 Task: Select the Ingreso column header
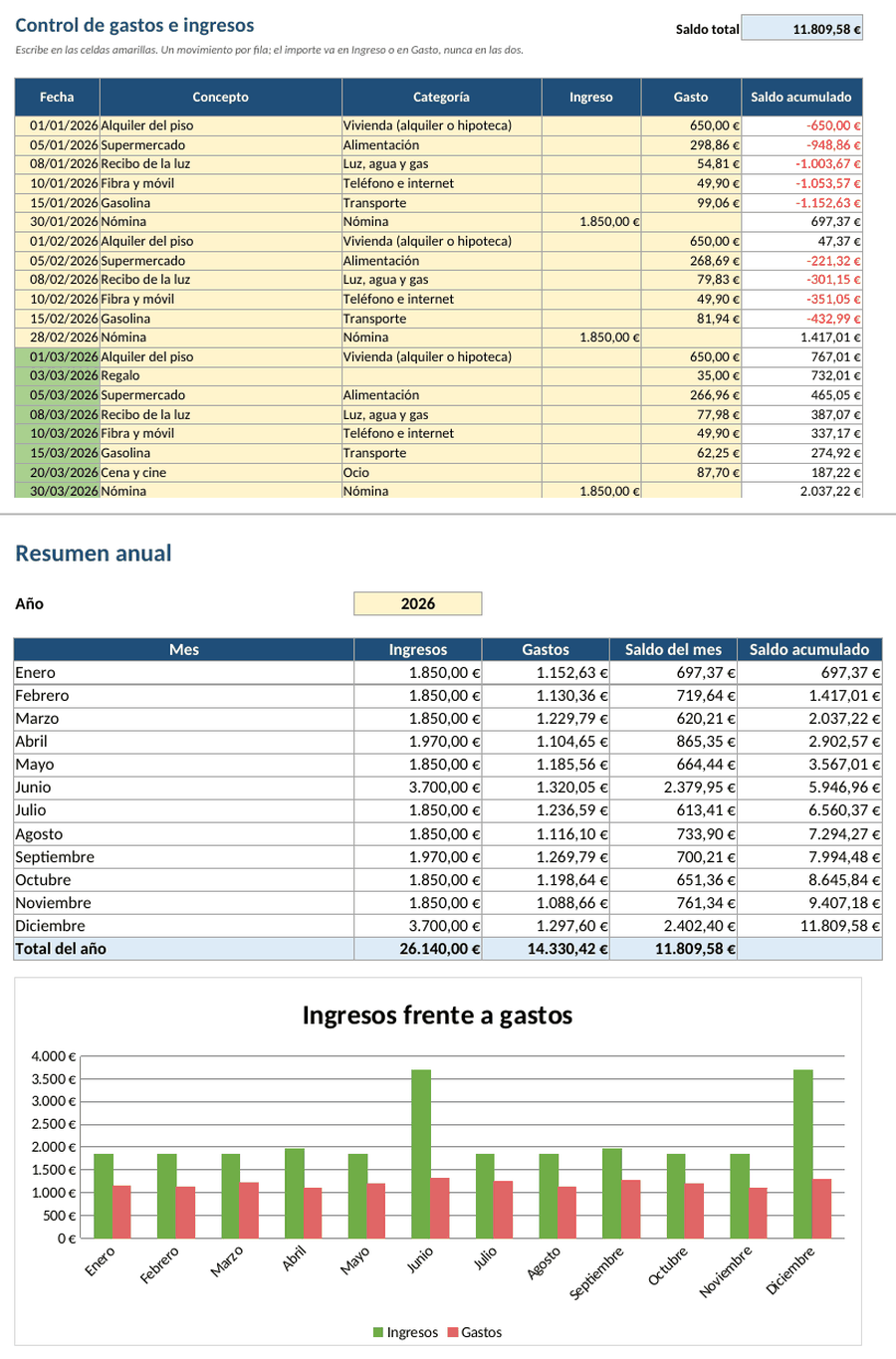[x=591, y=97]
